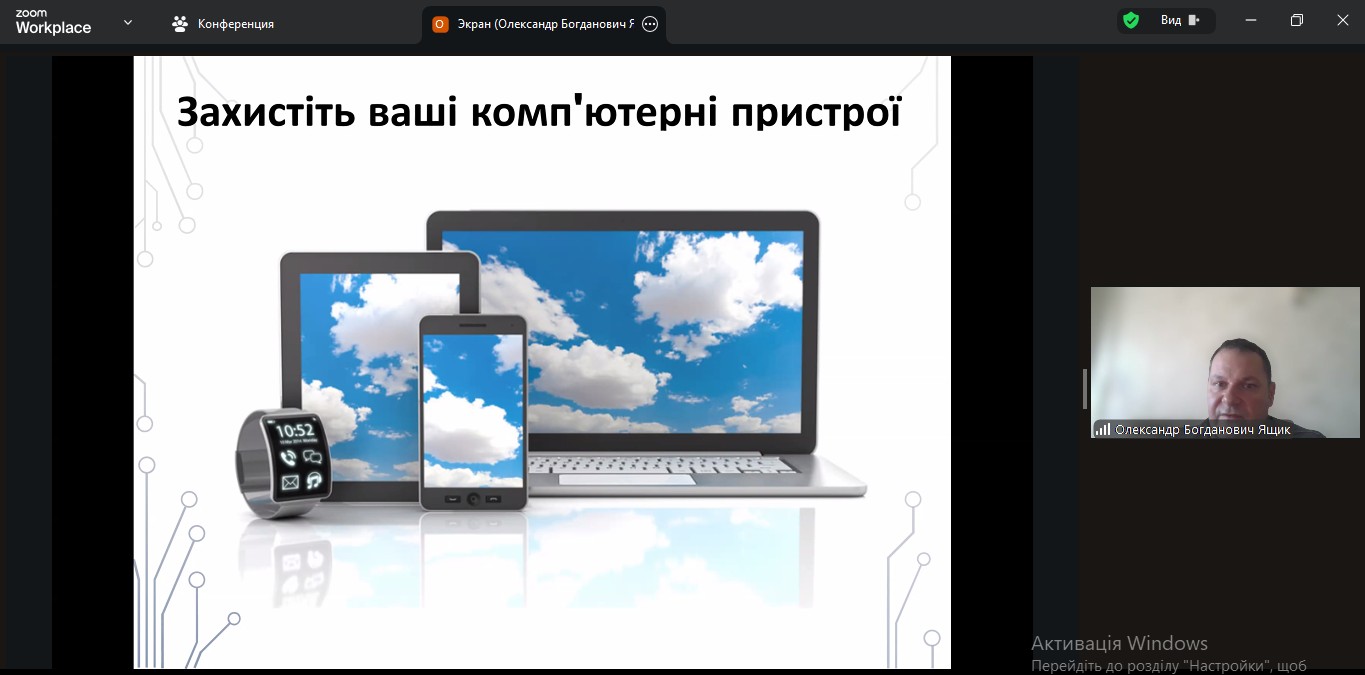Click the orange O icon on the Экран tab
1365x675 pixels.
click(440, 24)
